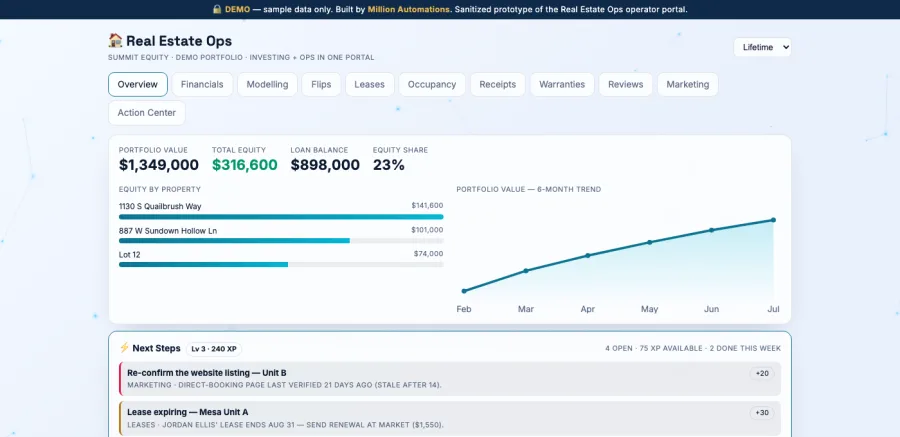Screen dimensions: 900x437
Task: Click the lock icon in the demo banner
Action: (x=217, y=9)
